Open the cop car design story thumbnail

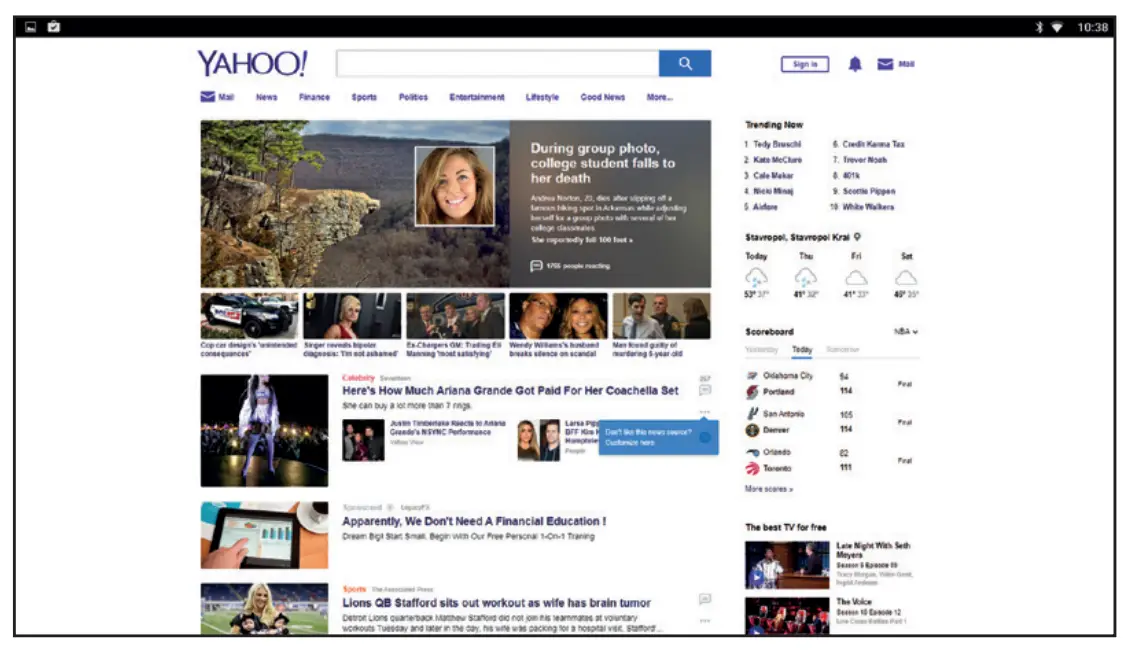(x=249, y=316)
